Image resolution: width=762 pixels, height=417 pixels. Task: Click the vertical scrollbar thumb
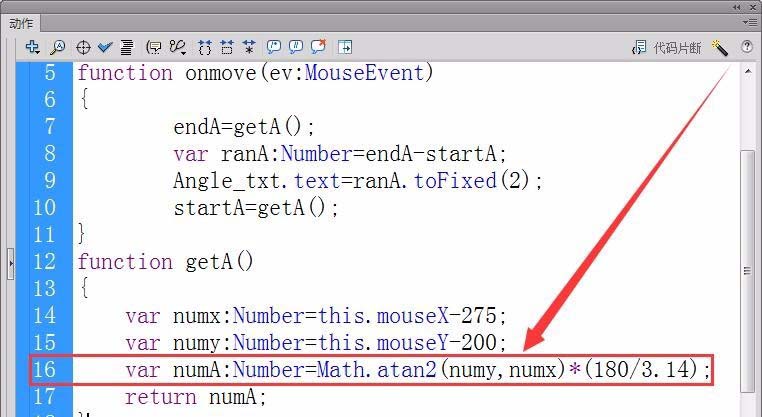pyautogui.click(x=747, y=270)
